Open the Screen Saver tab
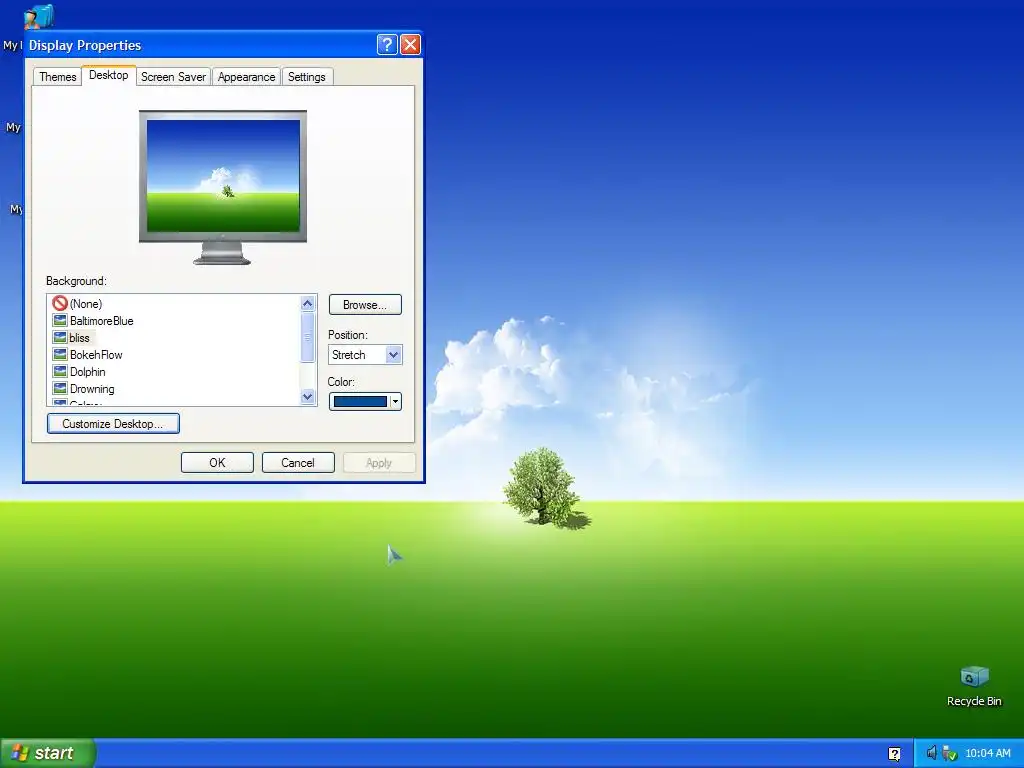This screenshot has width=1024, height=768. coord(173,76)
